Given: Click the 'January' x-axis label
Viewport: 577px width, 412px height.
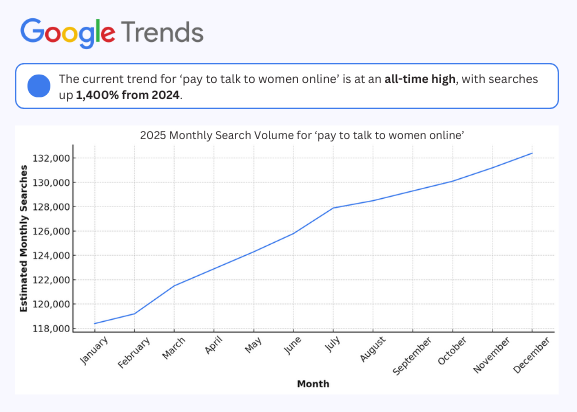Looking at the screenshot, I should point(94,350).
